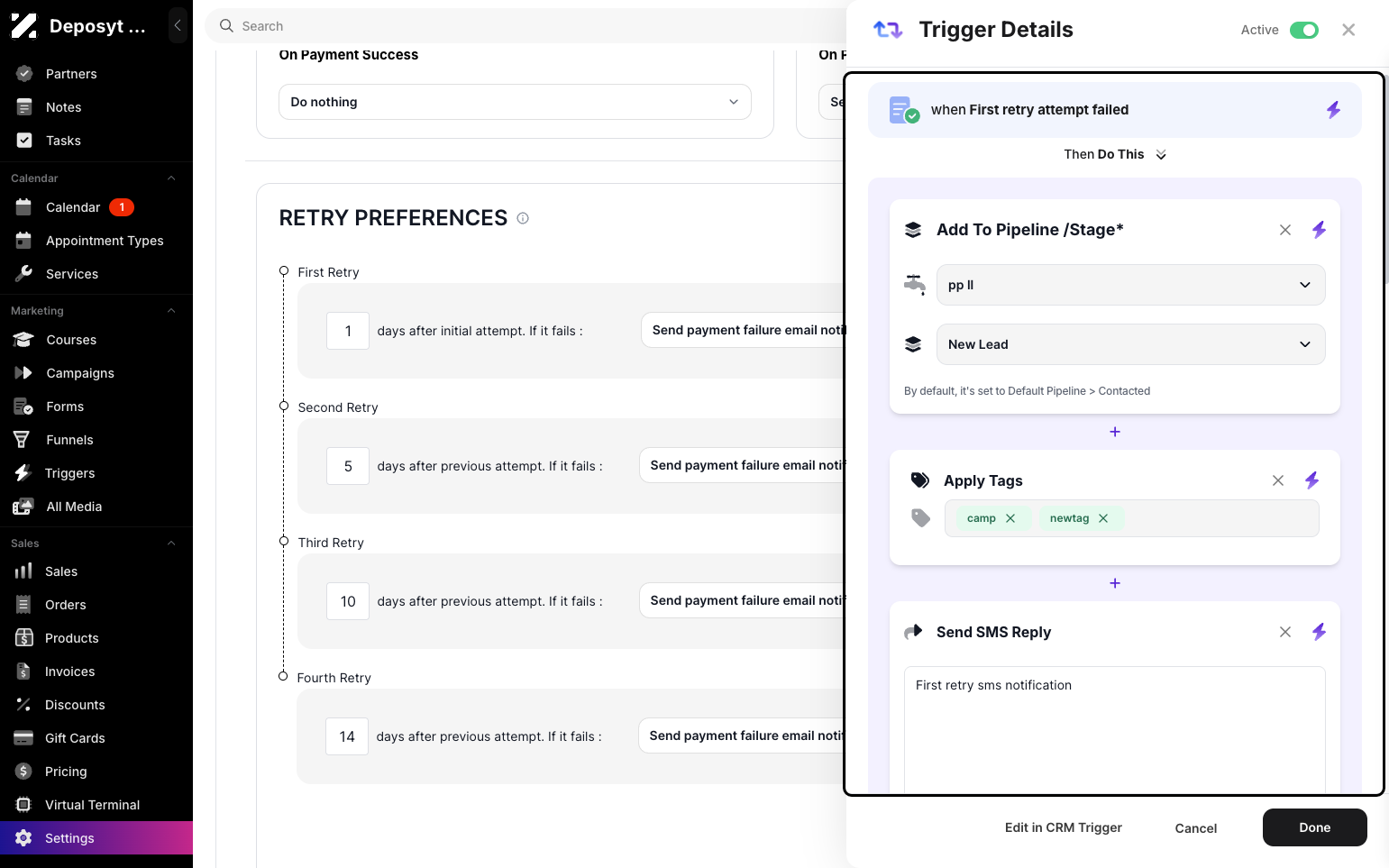Remove the camp tag

(1010, 518)
